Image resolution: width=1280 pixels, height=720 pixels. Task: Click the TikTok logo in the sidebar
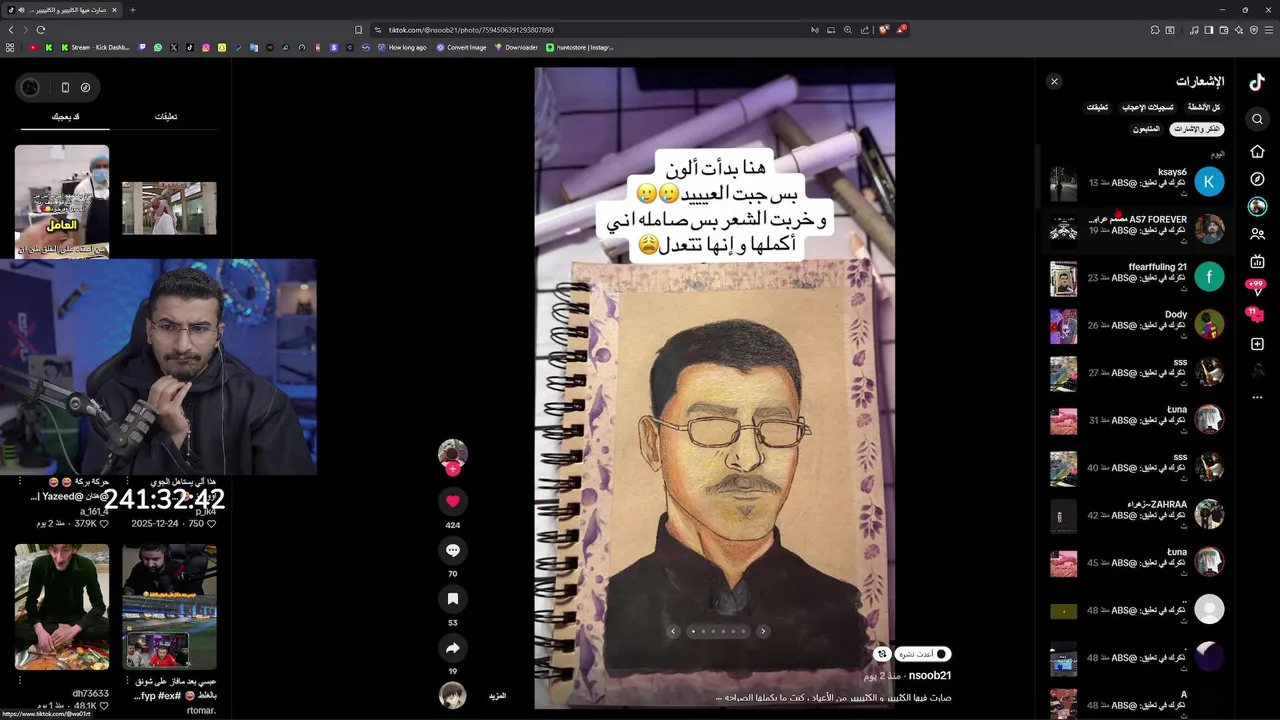(x=1257, y=82)
